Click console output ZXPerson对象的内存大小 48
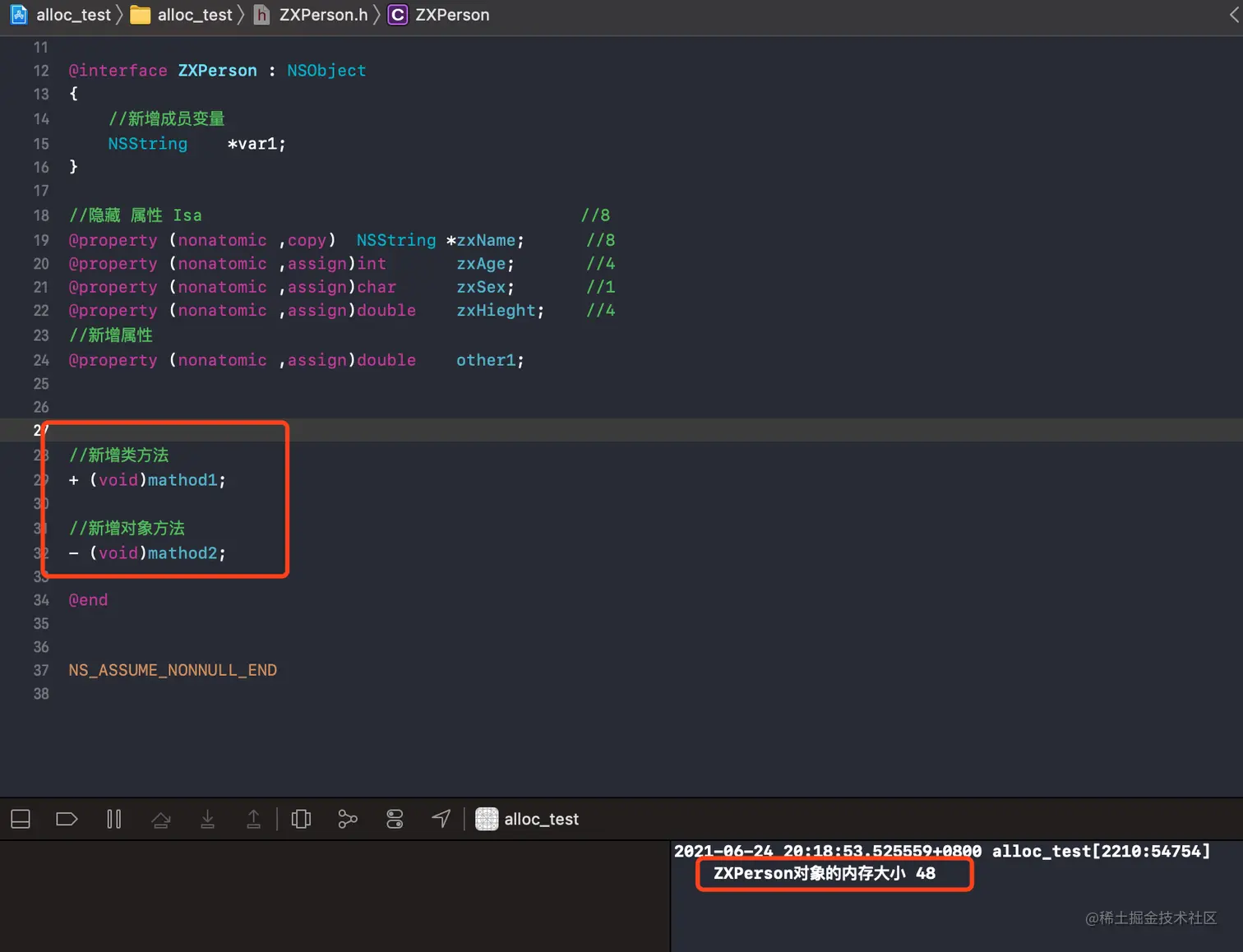The image size is (1243, 952). (825, 873)
